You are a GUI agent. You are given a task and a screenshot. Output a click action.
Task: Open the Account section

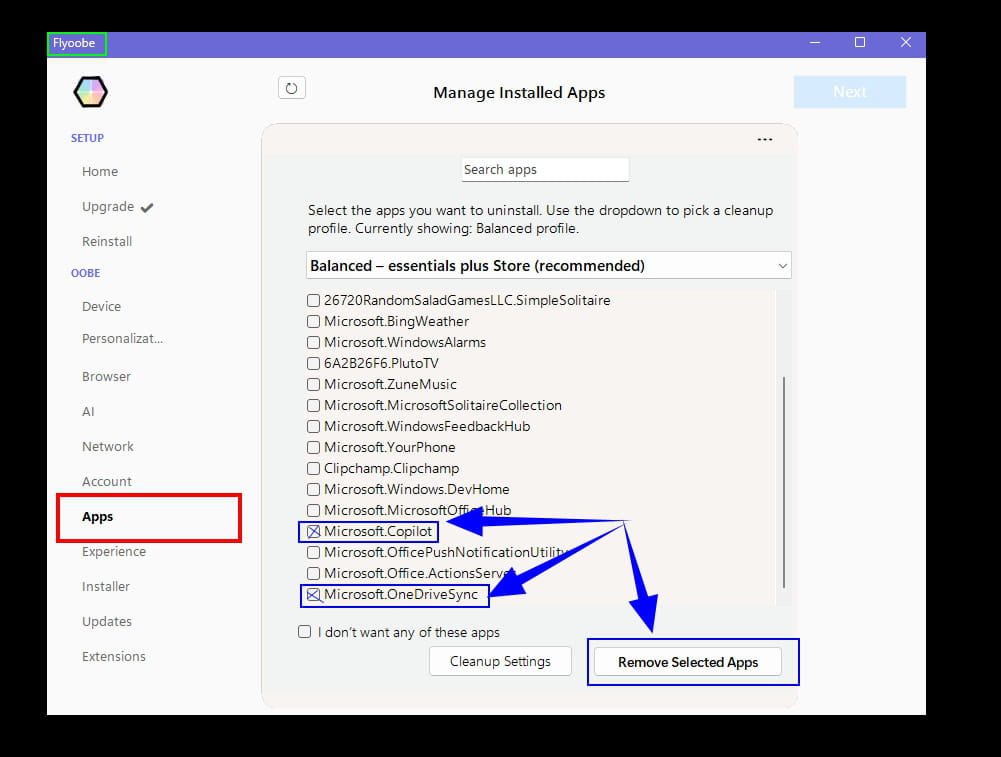tap(107, 482)
